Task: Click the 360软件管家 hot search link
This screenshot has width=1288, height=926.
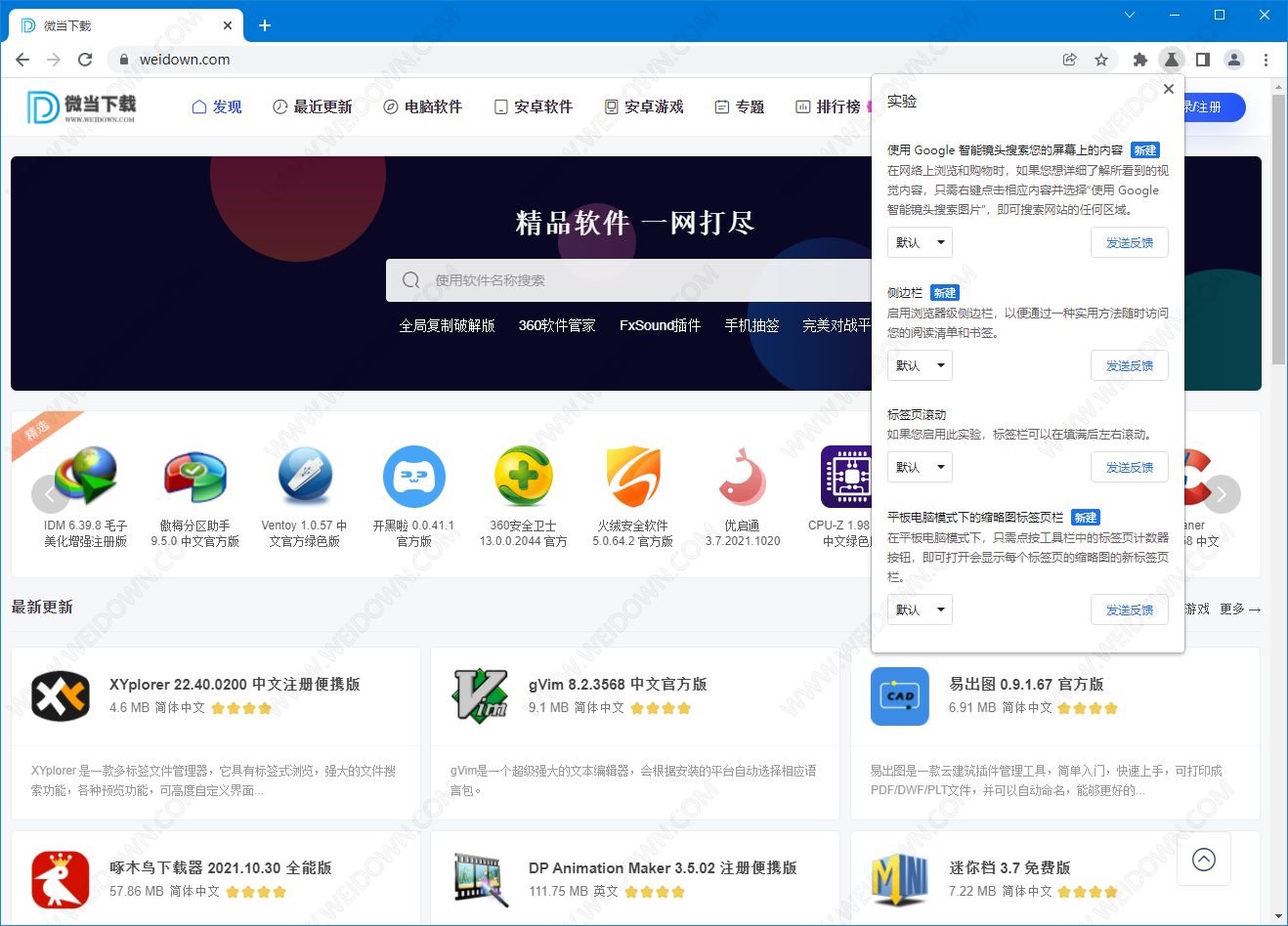Action: tap(557, 325)
